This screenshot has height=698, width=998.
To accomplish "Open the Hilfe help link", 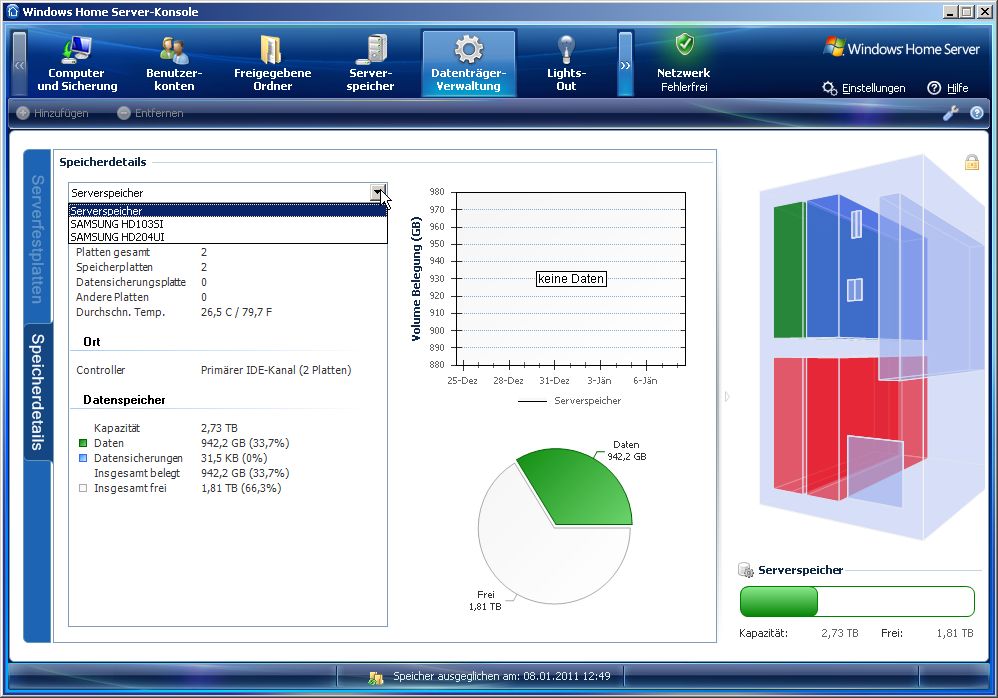I will pos(948,88).
